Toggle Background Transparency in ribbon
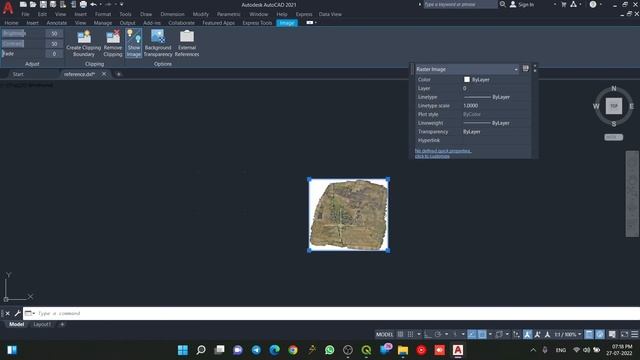This screenshot has width=640, height=360. point(158,43)
